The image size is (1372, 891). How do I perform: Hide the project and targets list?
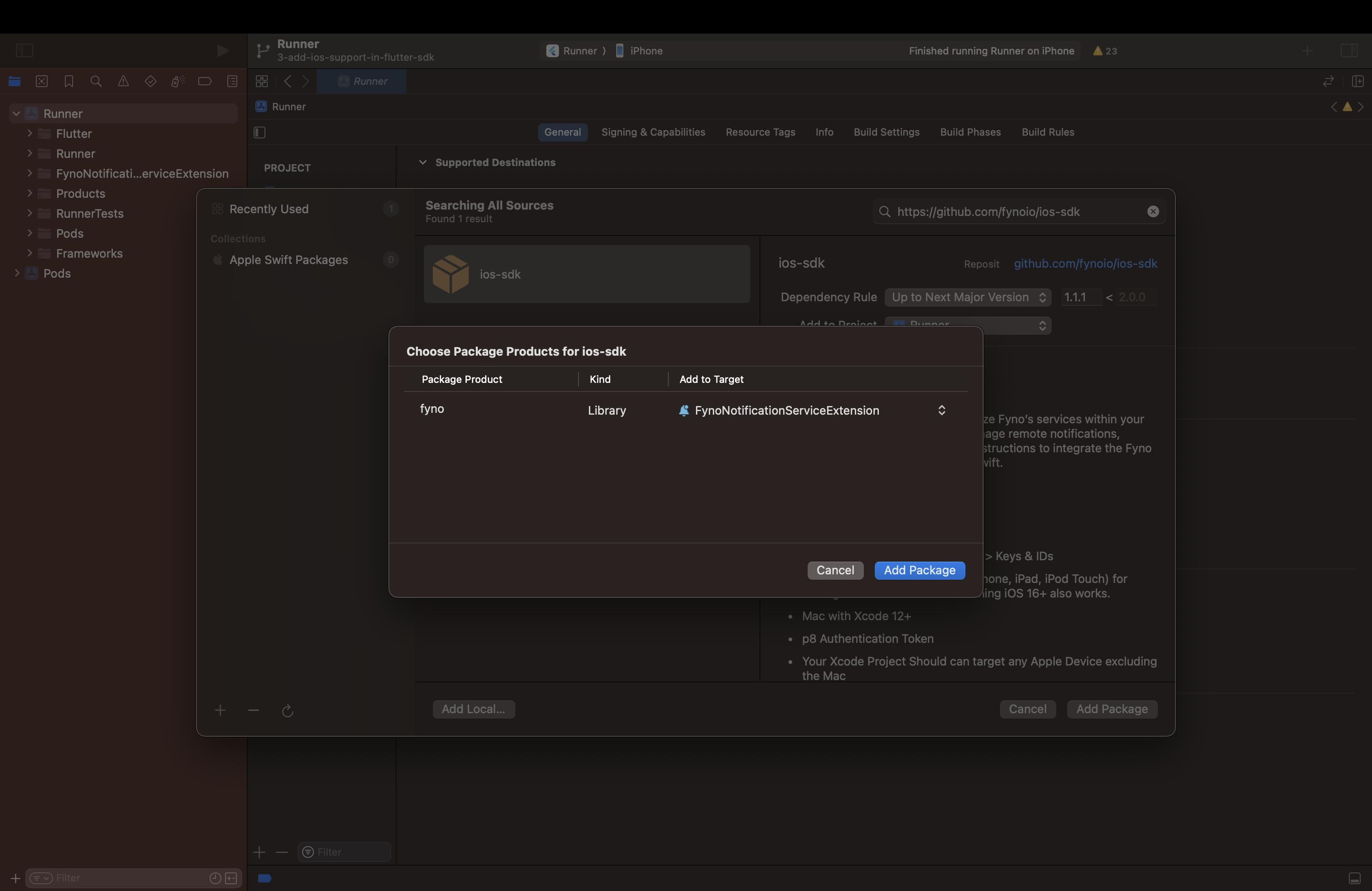click(260, 132)
